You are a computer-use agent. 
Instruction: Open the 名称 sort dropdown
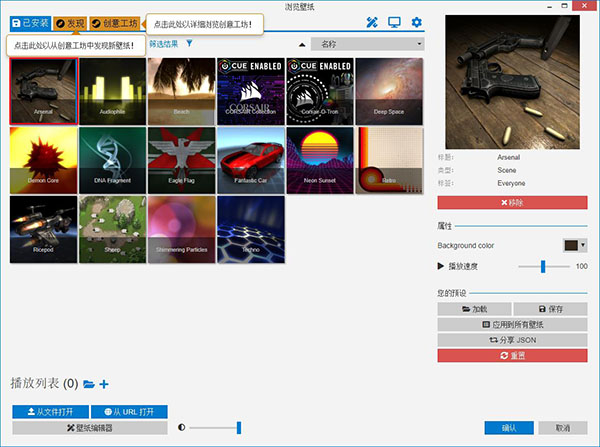(367, 45)
